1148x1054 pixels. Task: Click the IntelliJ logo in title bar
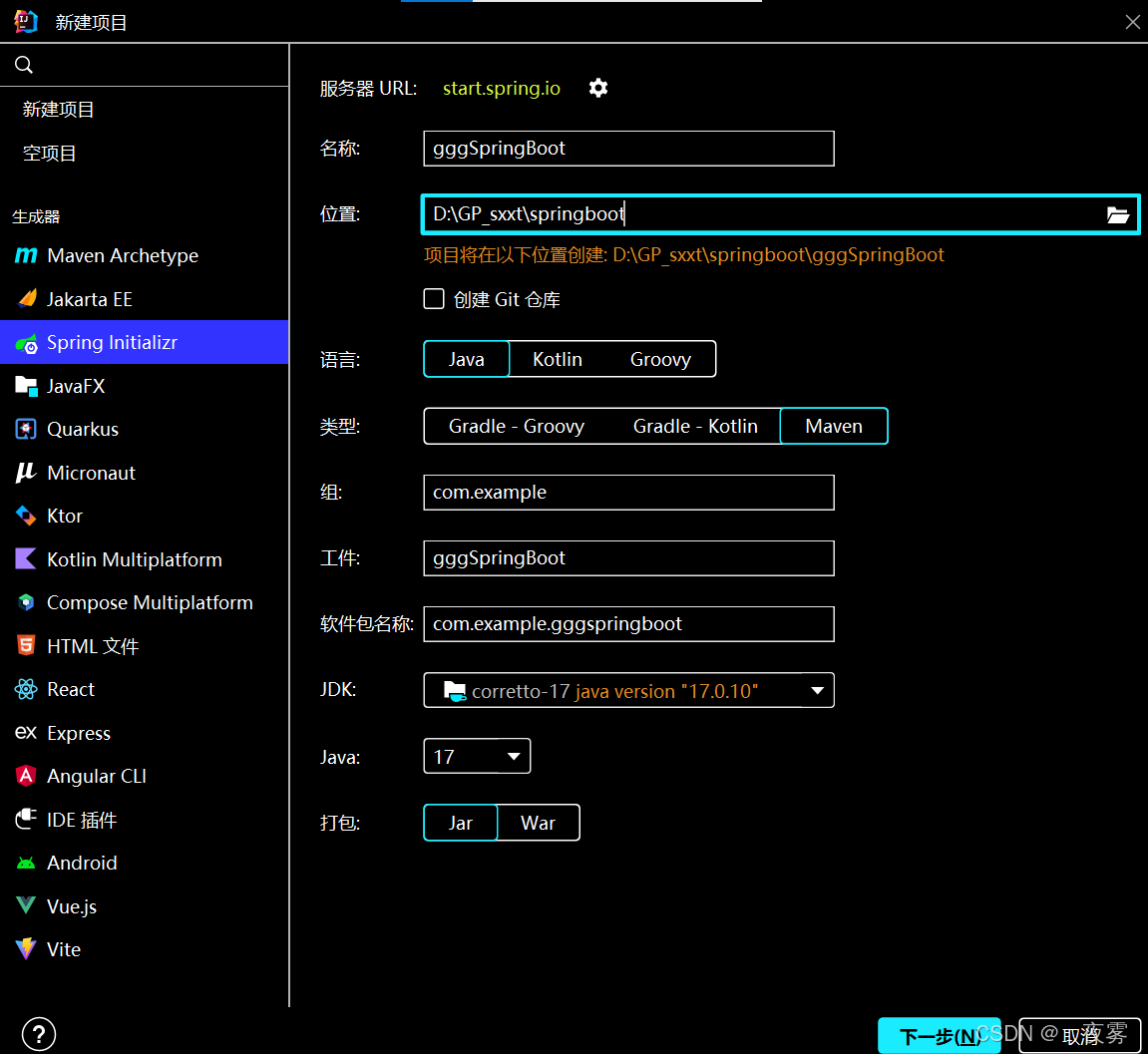click(26, 22)
